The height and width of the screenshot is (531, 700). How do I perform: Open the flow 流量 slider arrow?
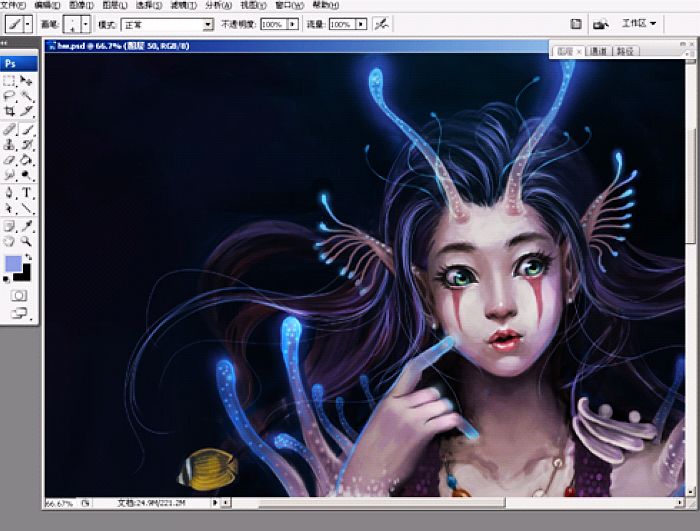[x=361, y=24]
